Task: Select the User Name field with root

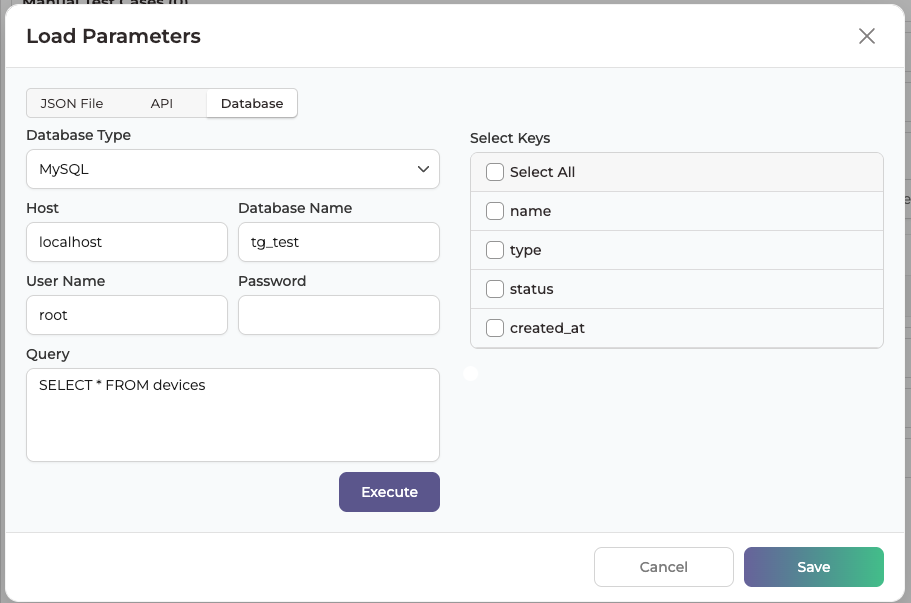Action: pos(127,315)
